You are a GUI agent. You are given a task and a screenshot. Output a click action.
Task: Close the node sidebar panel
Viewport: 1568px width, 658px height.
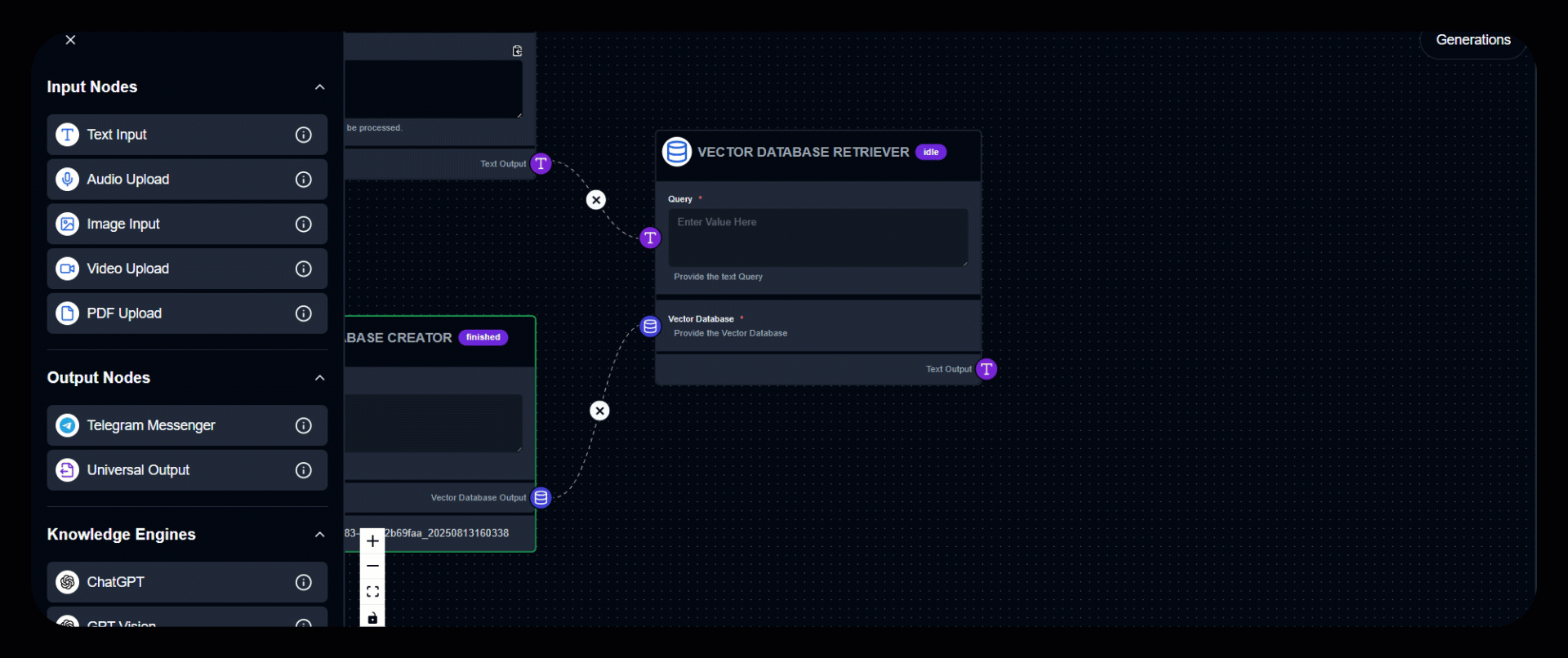pyautogui.click(x=70, y=40)
